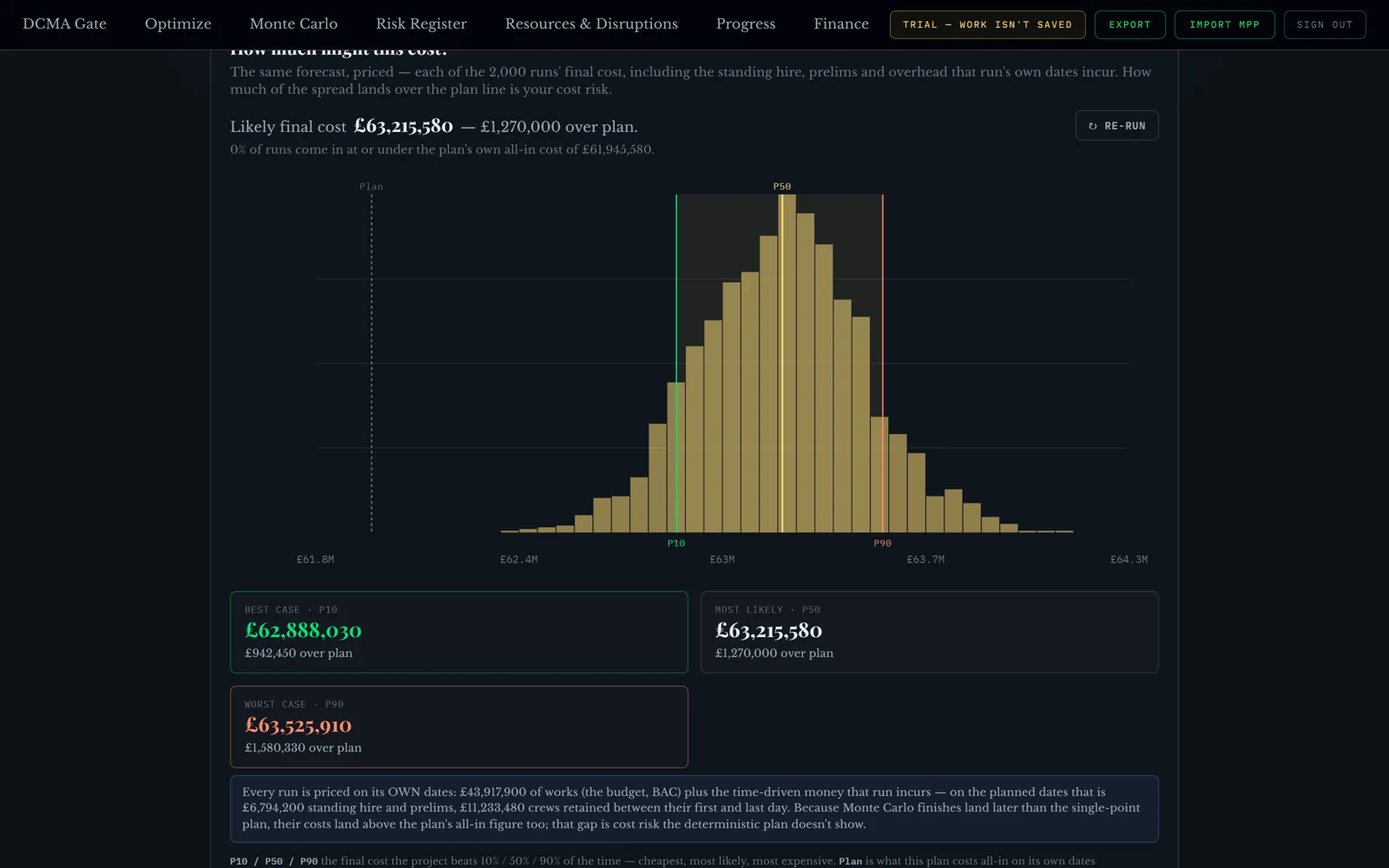Viewport: 1389px width, 868px height.
Task: Click the £63,525,910 worst case value
Action: pyautogui.click(x=298, y=725)
